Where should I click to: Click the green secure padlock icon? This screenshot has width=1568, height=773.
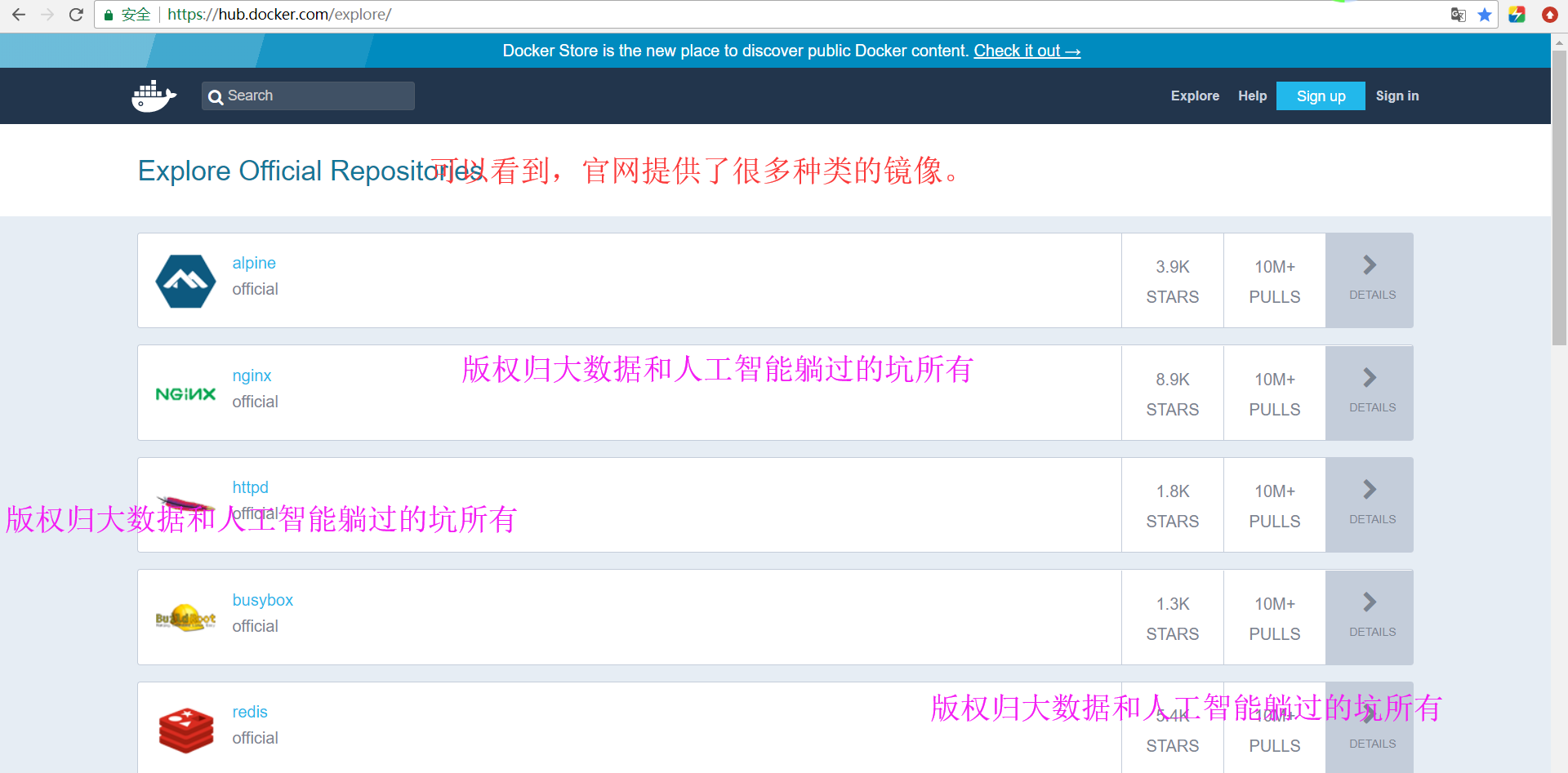coord(108,15)
